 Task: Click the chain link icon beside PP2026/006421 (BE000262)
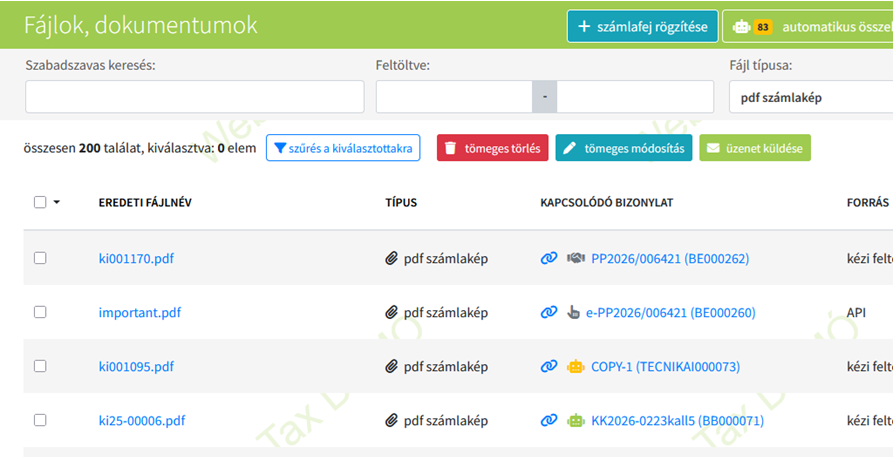pos(548,259)
